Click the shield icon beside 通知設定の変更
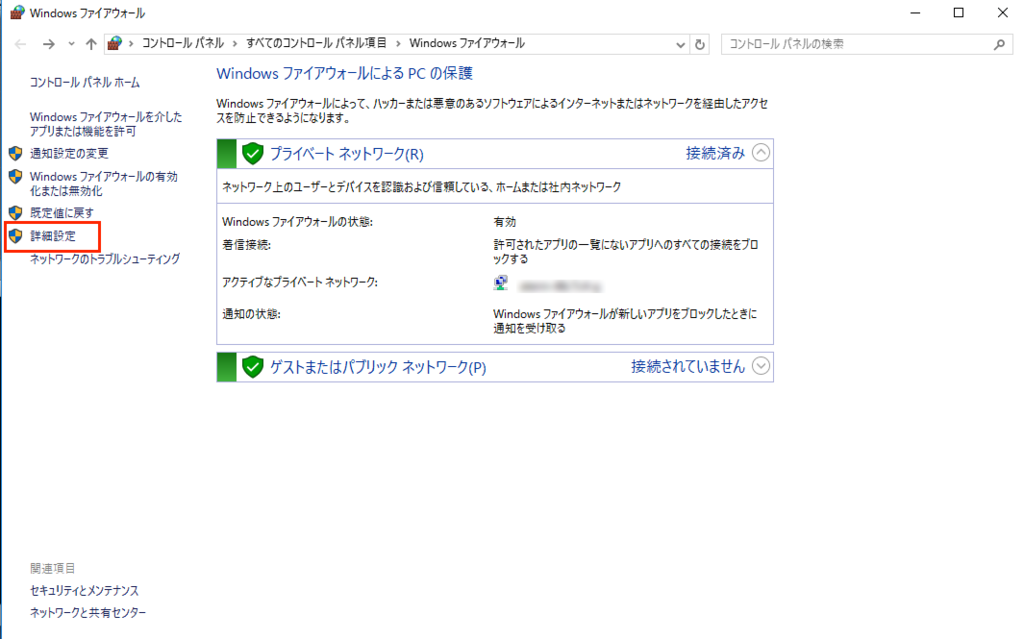The height and width of the screenshot is (639, 1024). tap(16, 154)
